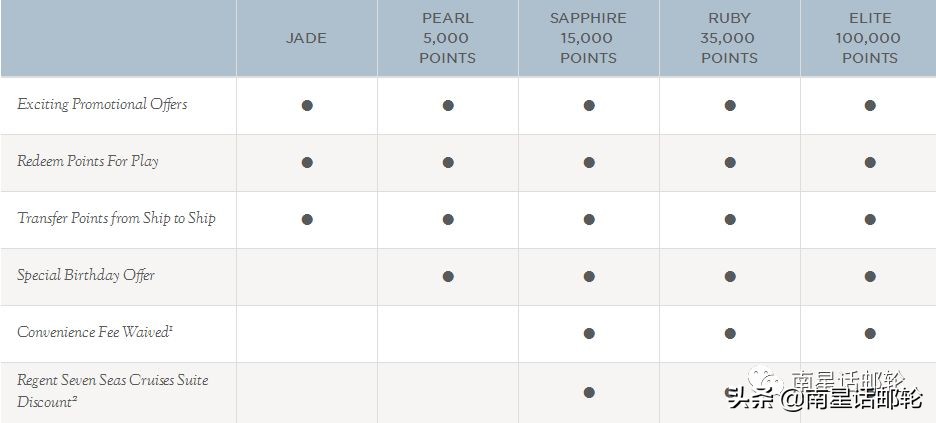Select the PEARL 5,000 POINTS column header
Viewport: 936px width, 423px height.
coord(447,38)
